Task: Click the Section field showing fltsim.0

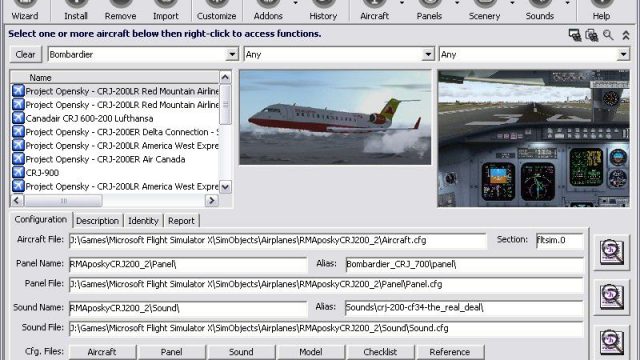Action: click(560, 240)
